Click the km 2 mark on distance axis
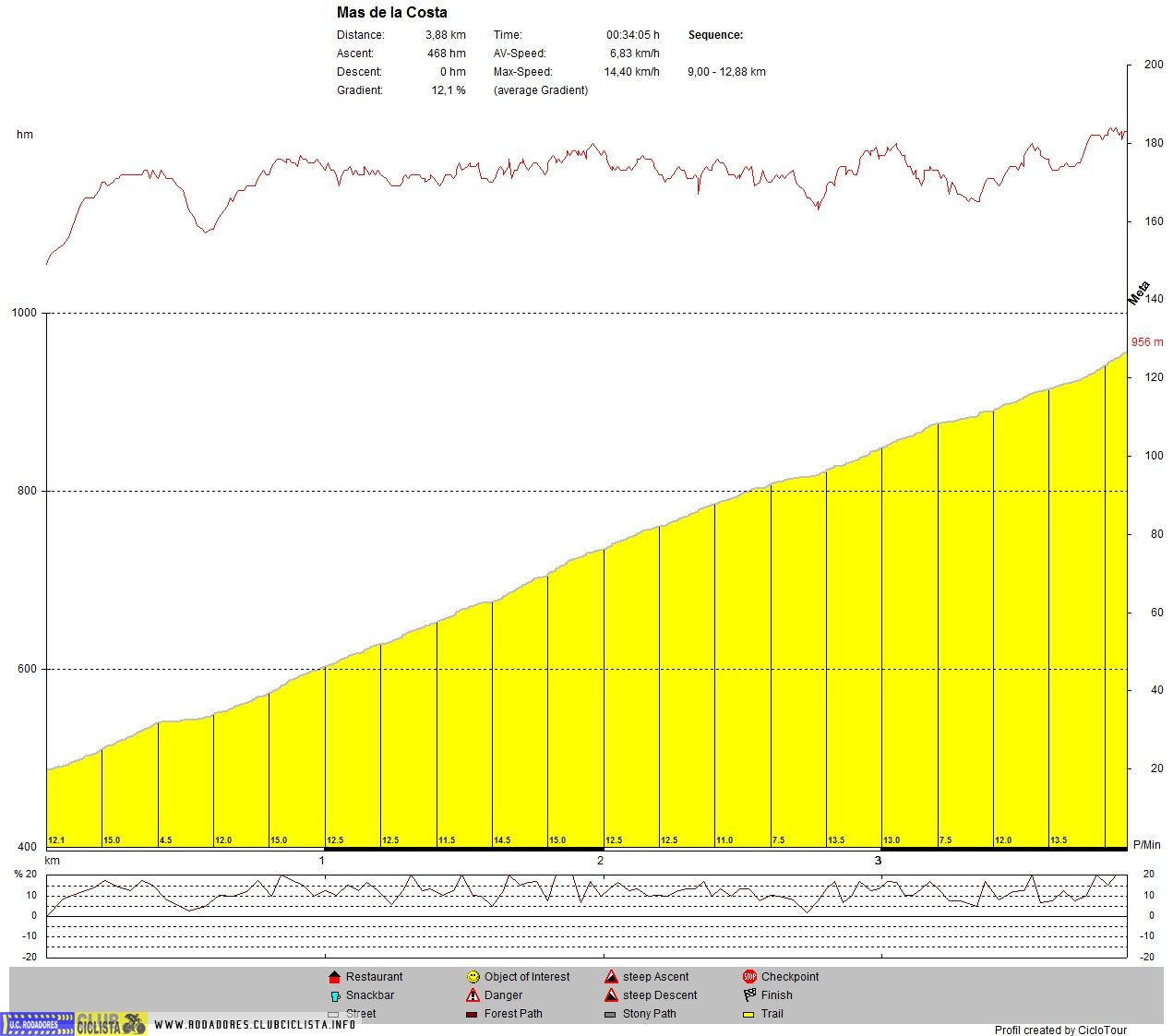 pos(600,861)
